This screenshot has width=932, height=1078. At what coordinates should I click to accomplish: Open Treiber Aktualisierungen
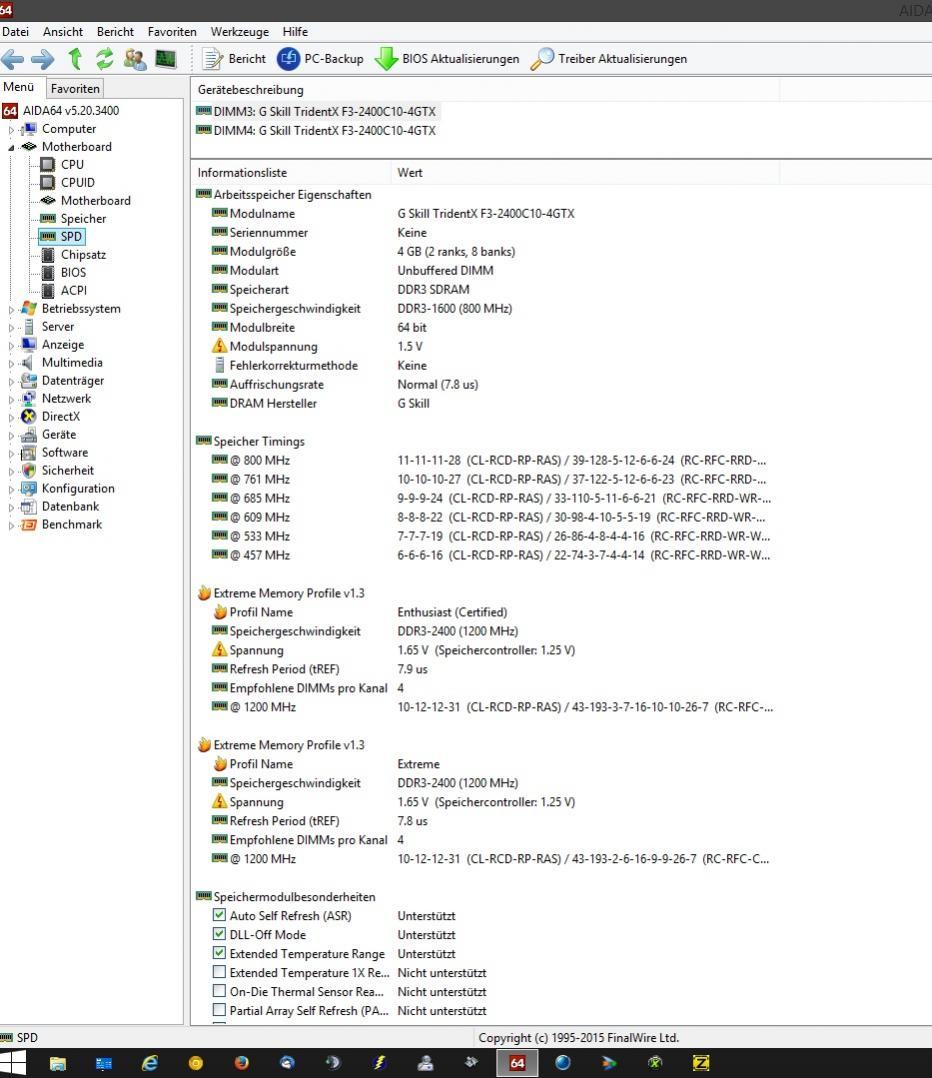(609, 59)
